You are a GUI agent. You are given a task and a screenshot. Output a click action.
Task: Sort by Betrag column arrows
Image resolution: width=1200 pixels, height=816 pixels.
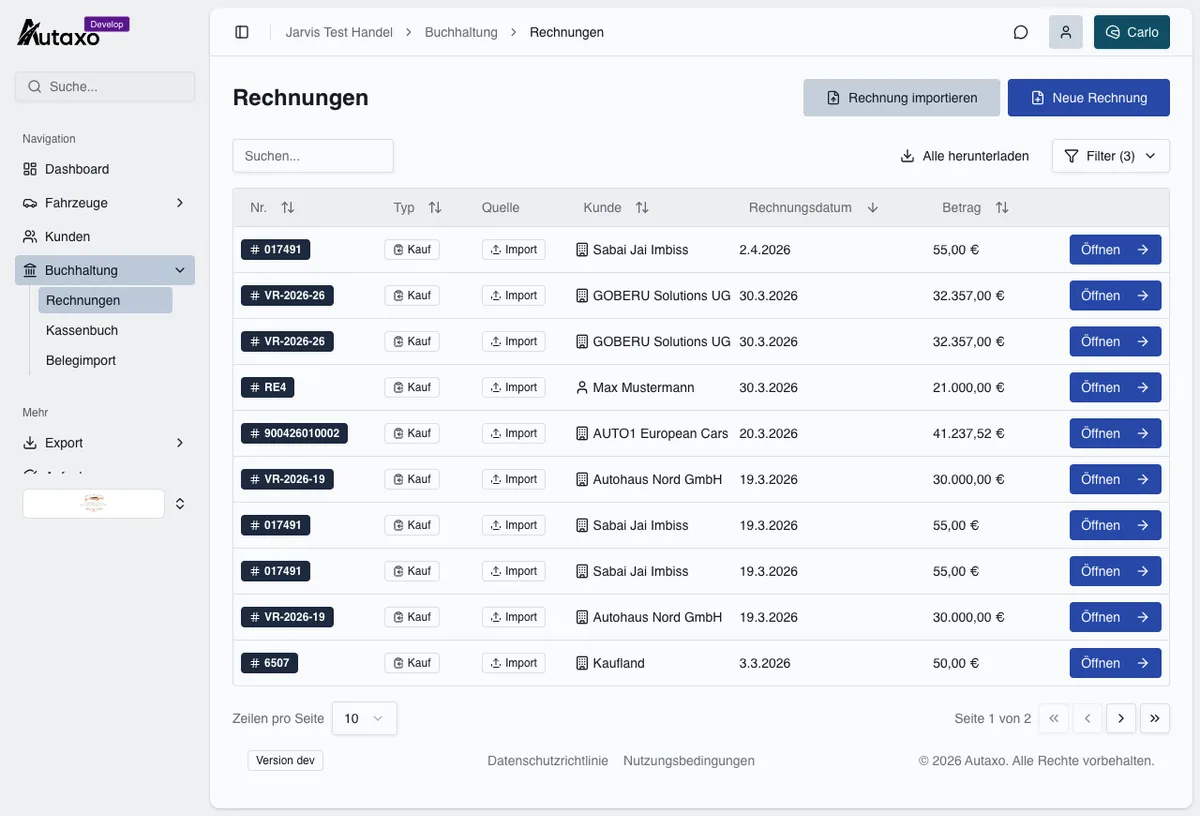coord(1002,208)
